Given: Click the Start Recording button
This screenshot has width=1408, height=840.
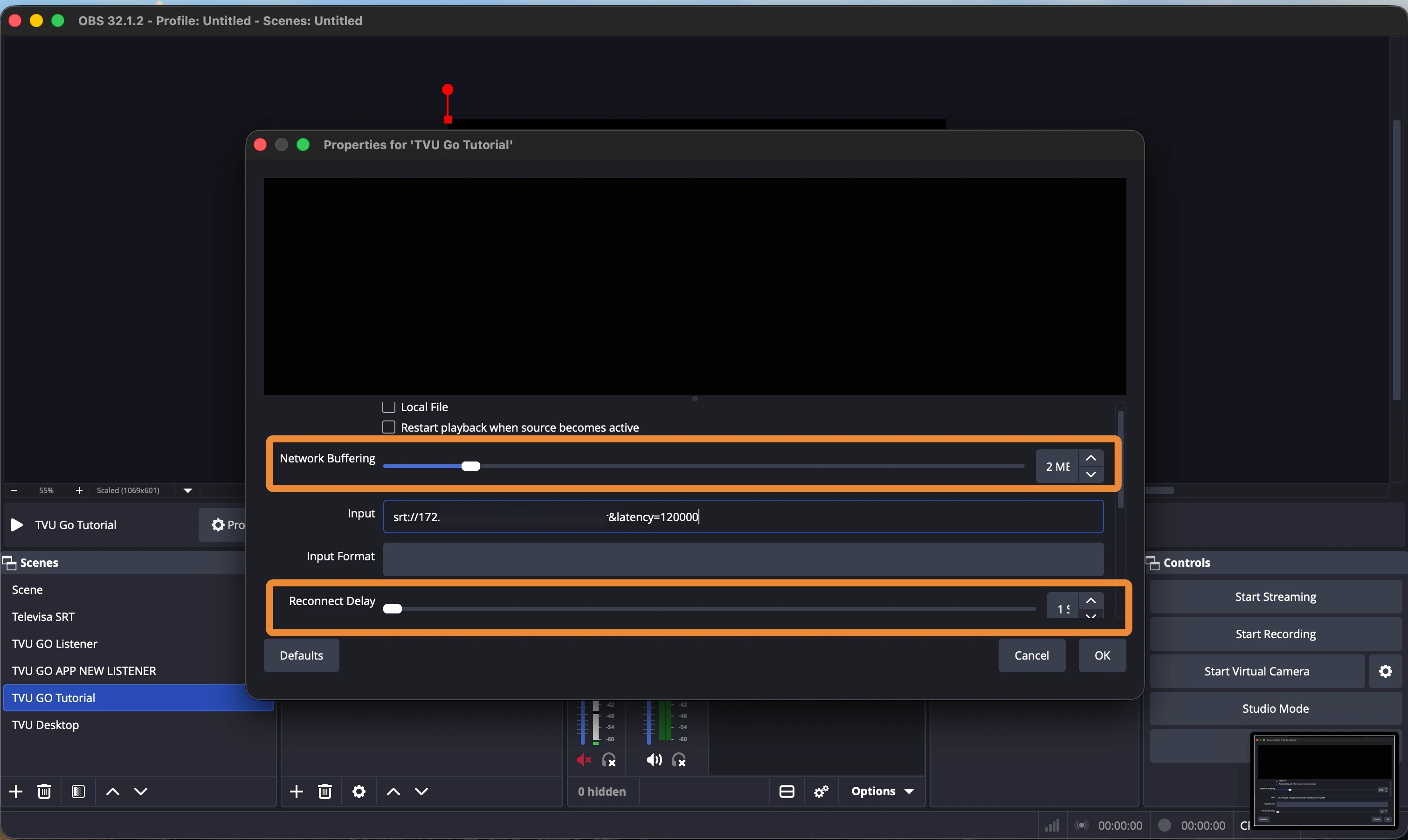Looking at the screenshot, I should tap(1276, 634).
